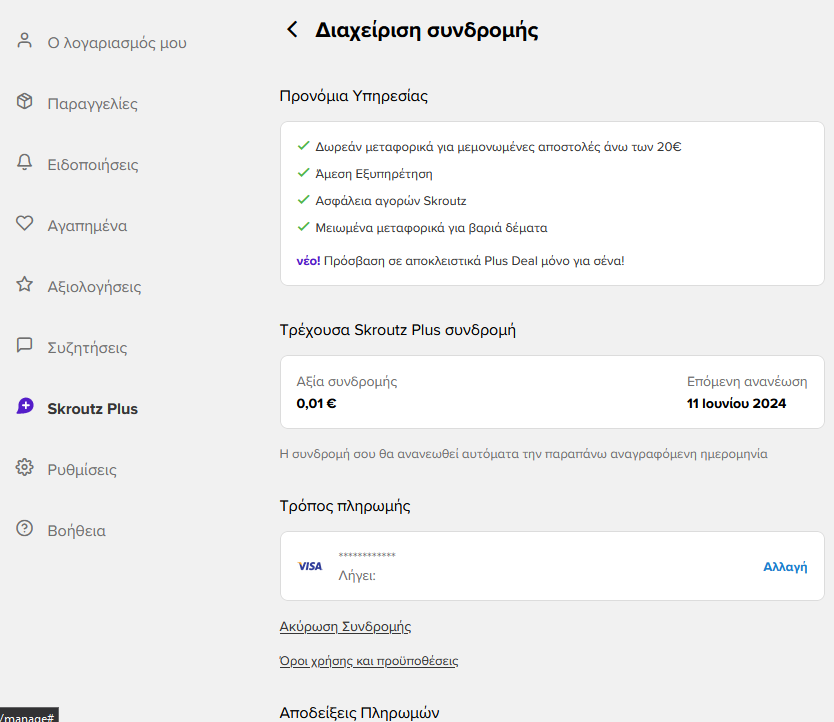
Task: Click the Τρέχουσα Skroutz Plus συνδρομή heading
Action: coord(398,330)
